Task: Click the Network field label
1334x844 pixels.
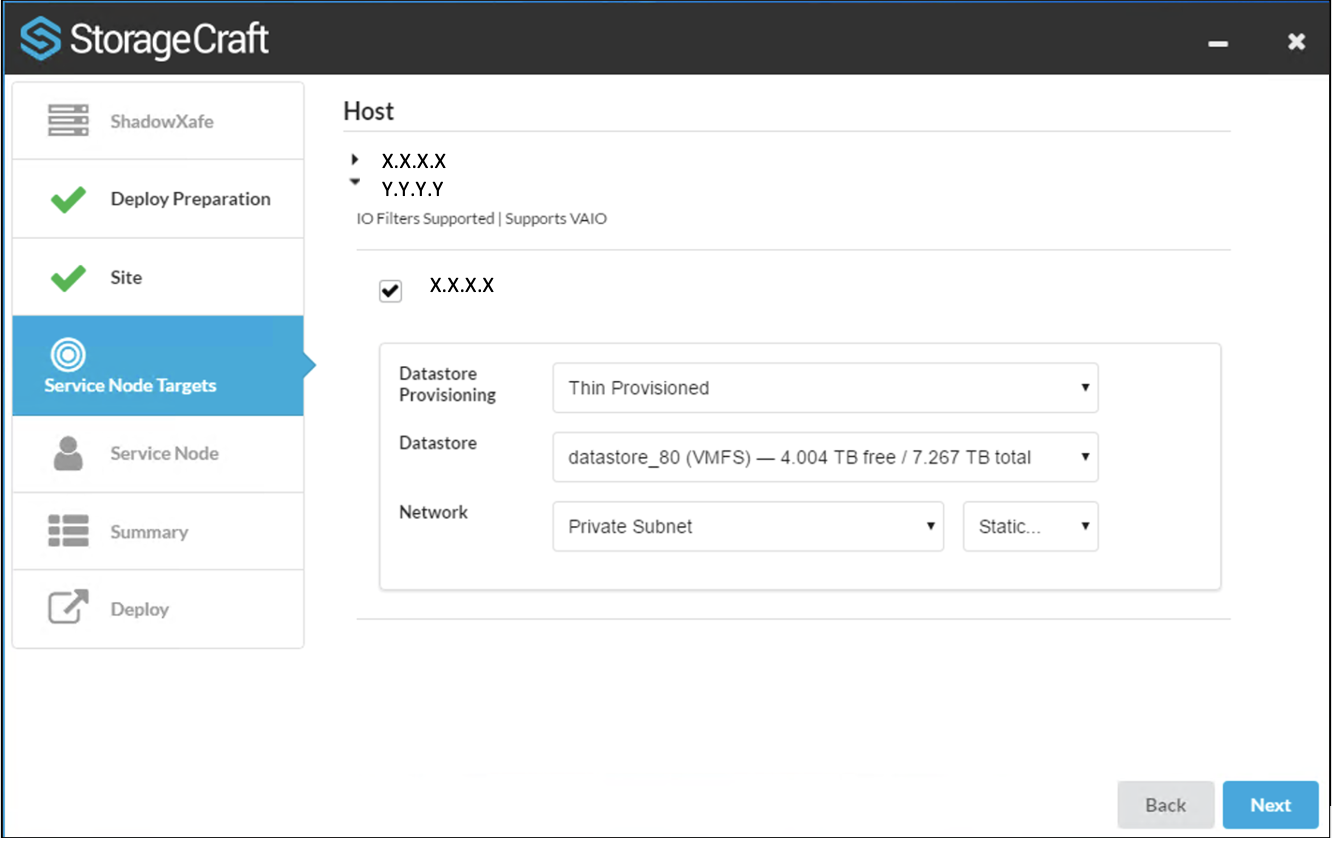Action: 434,512
